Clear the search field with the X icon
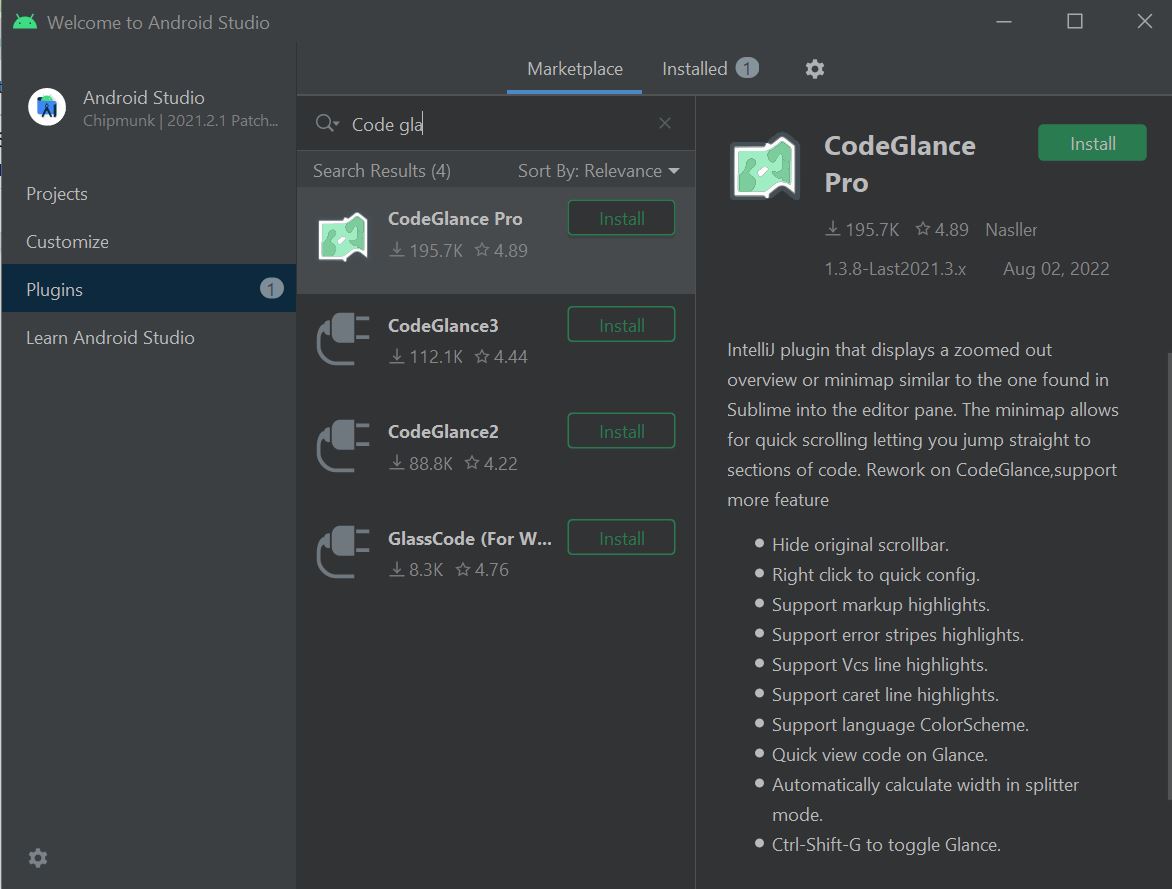Image resolution: width=1172 pixels, height=889 pixels. (x=664, y=122)
